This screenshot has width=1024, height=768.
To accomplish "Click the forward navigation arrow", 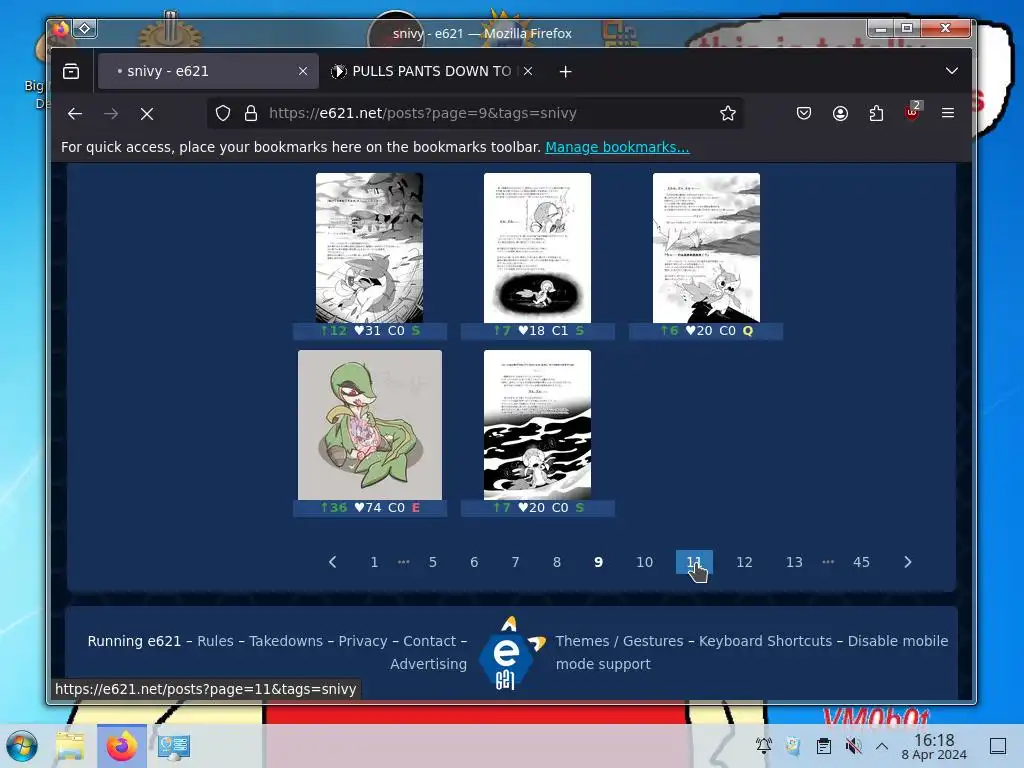I will click(111, 114).
